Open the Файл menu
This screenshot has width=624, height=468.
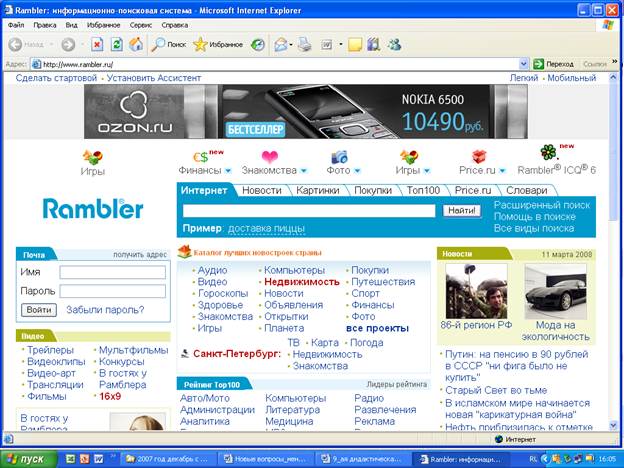coord(16,25)
